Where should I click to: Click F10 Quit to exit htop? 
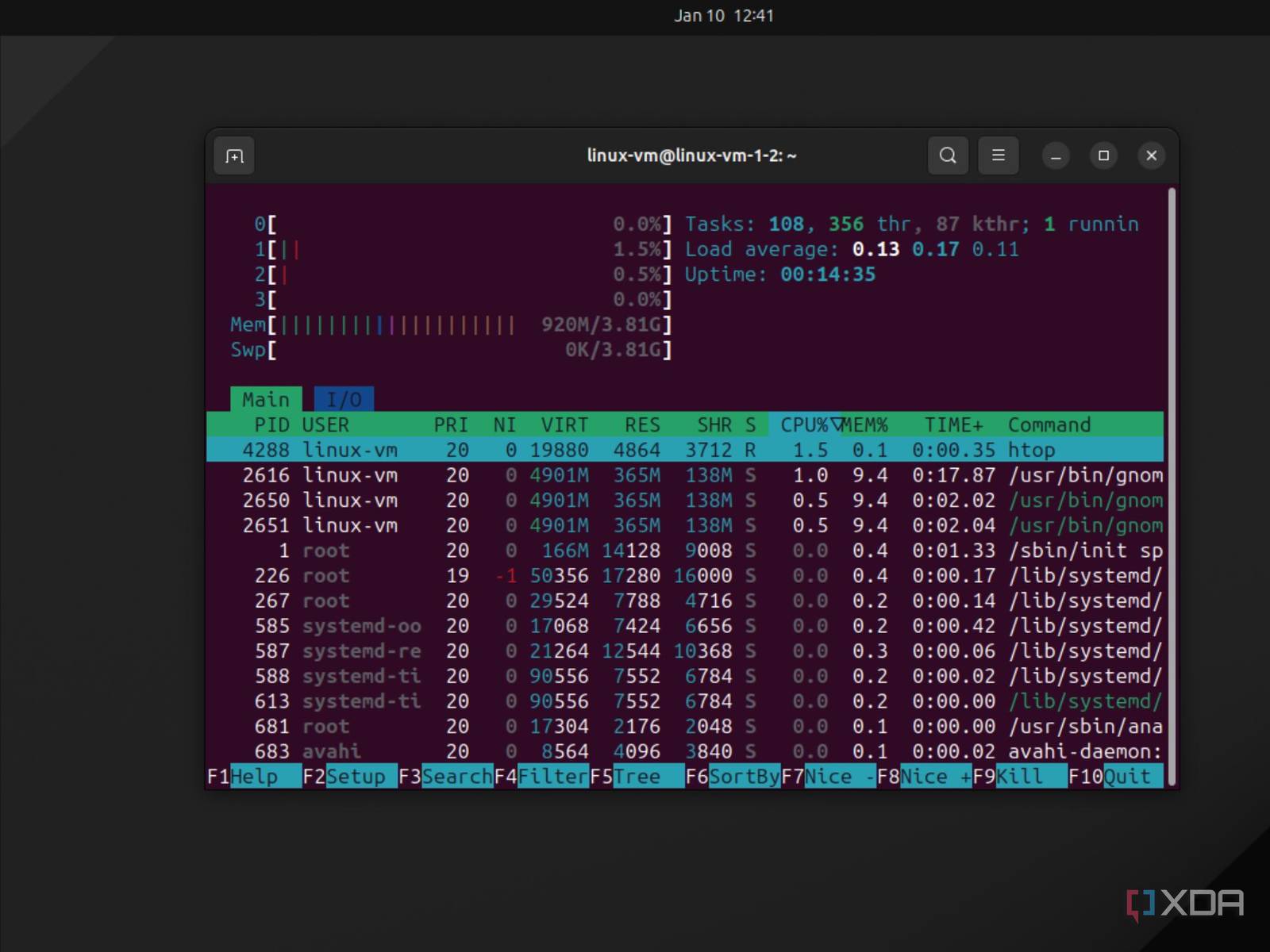tap(1126, 777)
